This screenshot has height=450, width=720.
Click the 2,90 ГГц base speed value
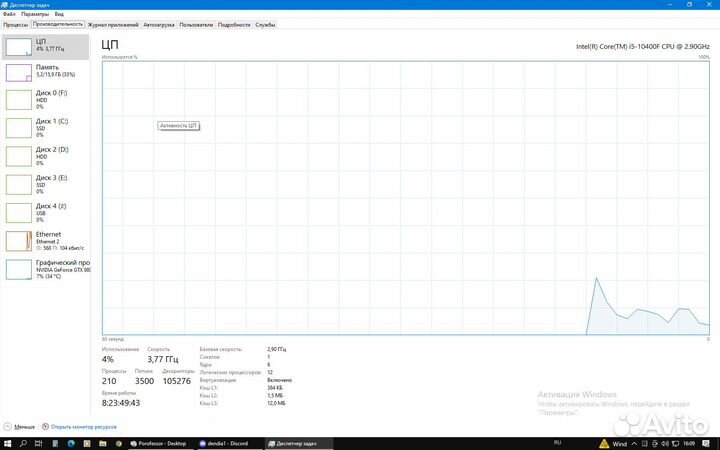click(x=277, y=349)
